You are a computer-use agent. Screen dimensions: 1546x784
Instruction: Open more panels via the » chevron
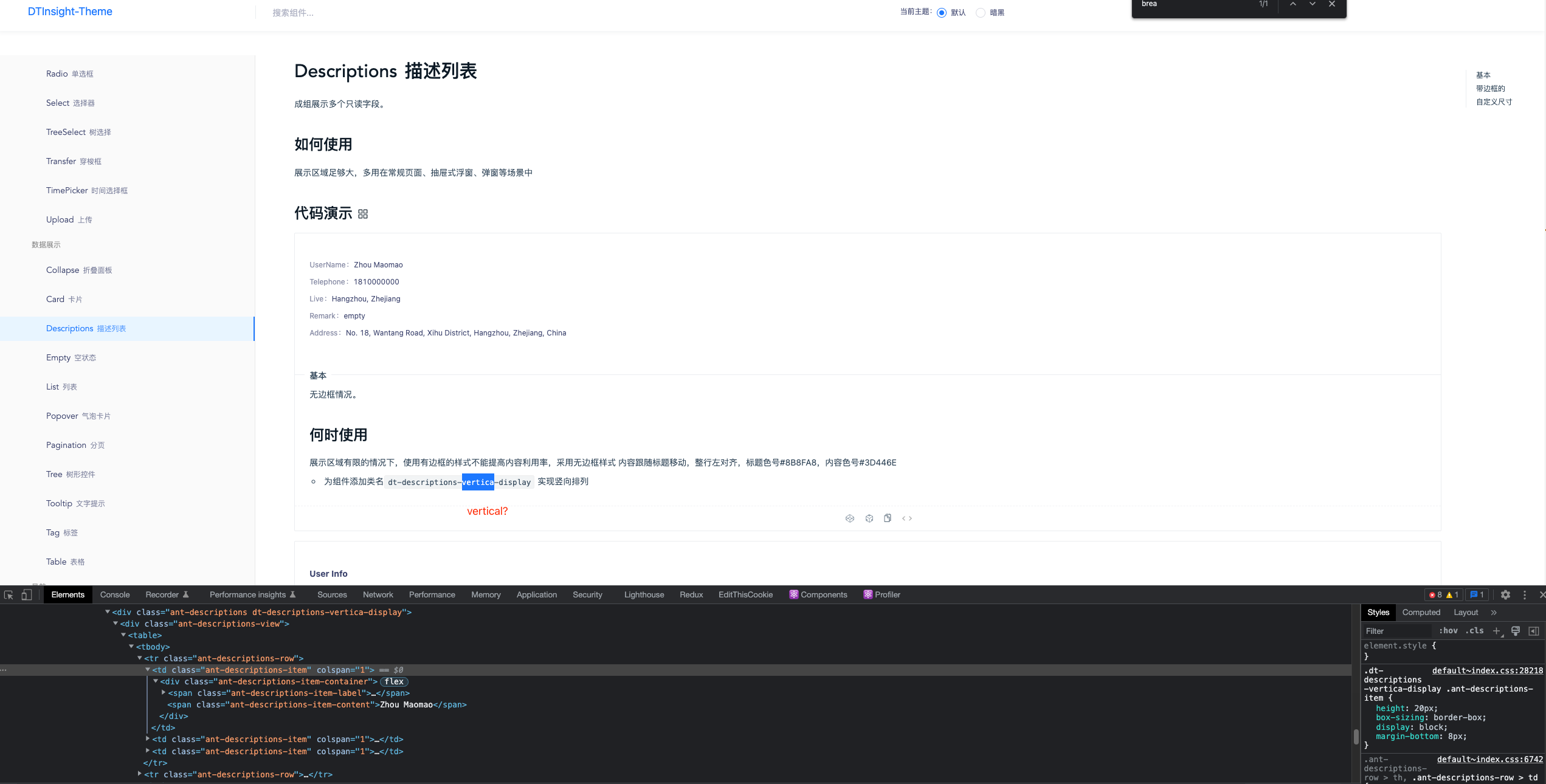[x=1494, y=613]
